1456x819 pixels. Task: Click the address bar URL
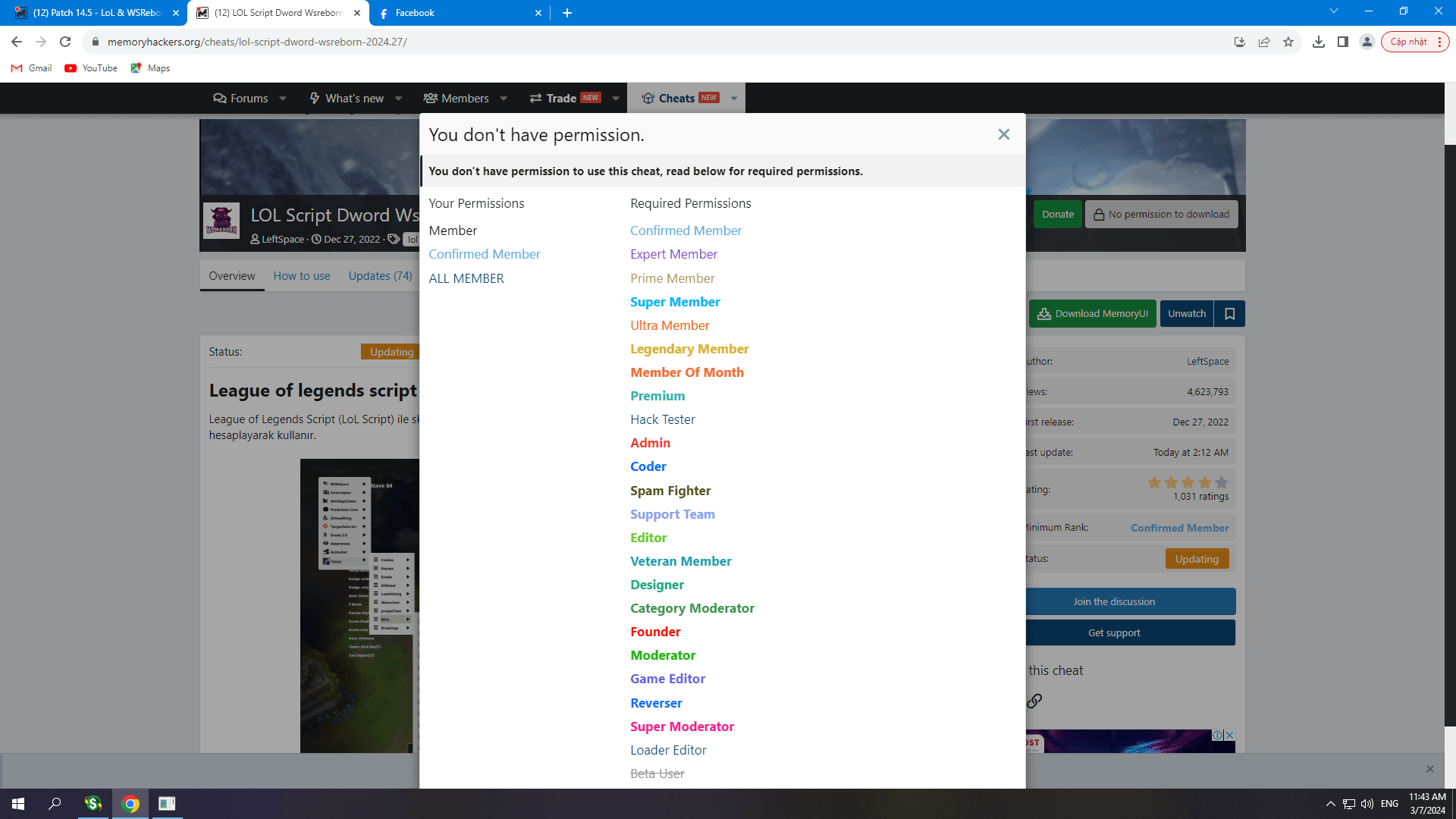[x=257, y=42]
